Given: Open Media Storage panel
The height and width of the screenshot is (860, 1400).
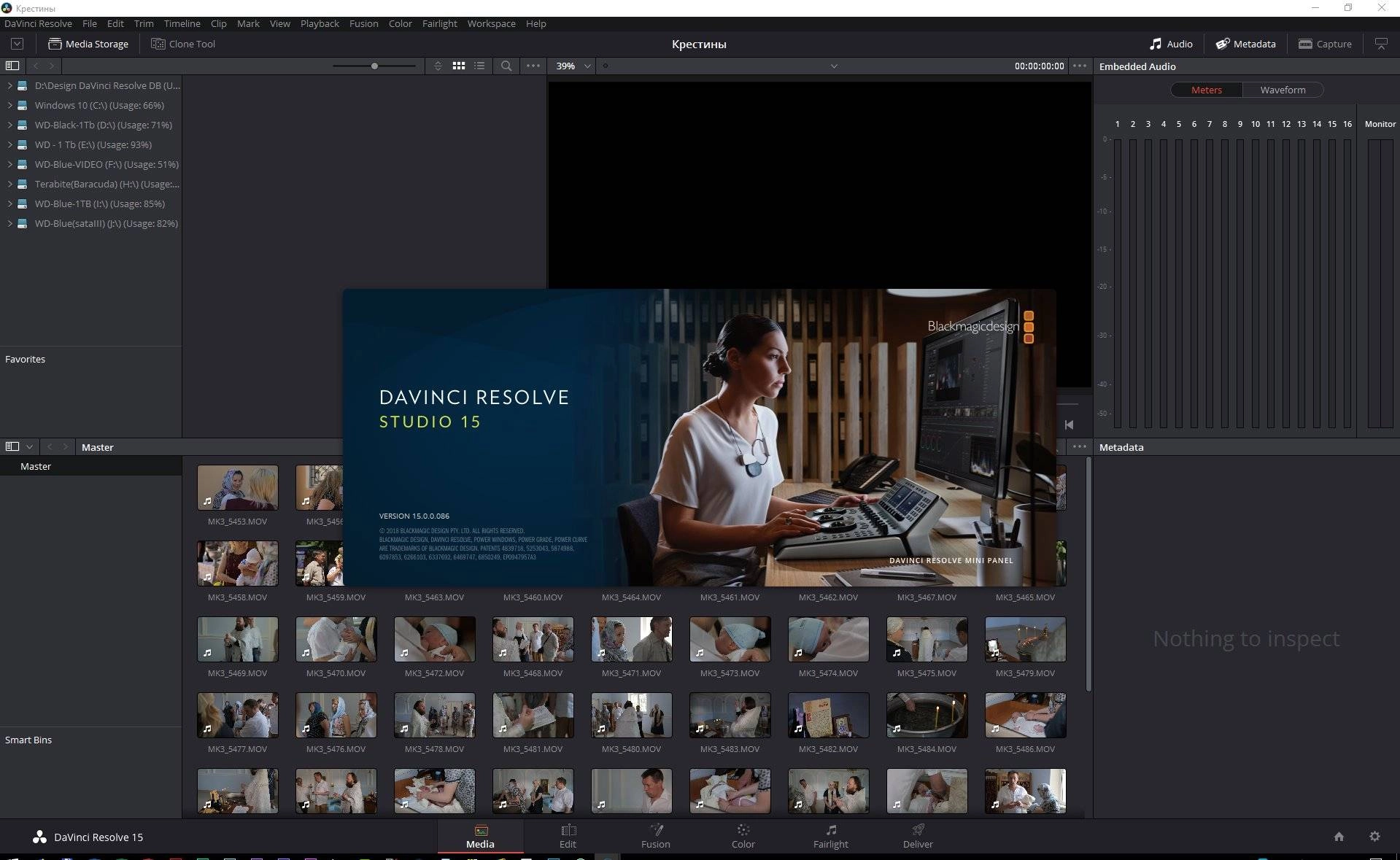Looking at the screenshot, I should (88, 44).
